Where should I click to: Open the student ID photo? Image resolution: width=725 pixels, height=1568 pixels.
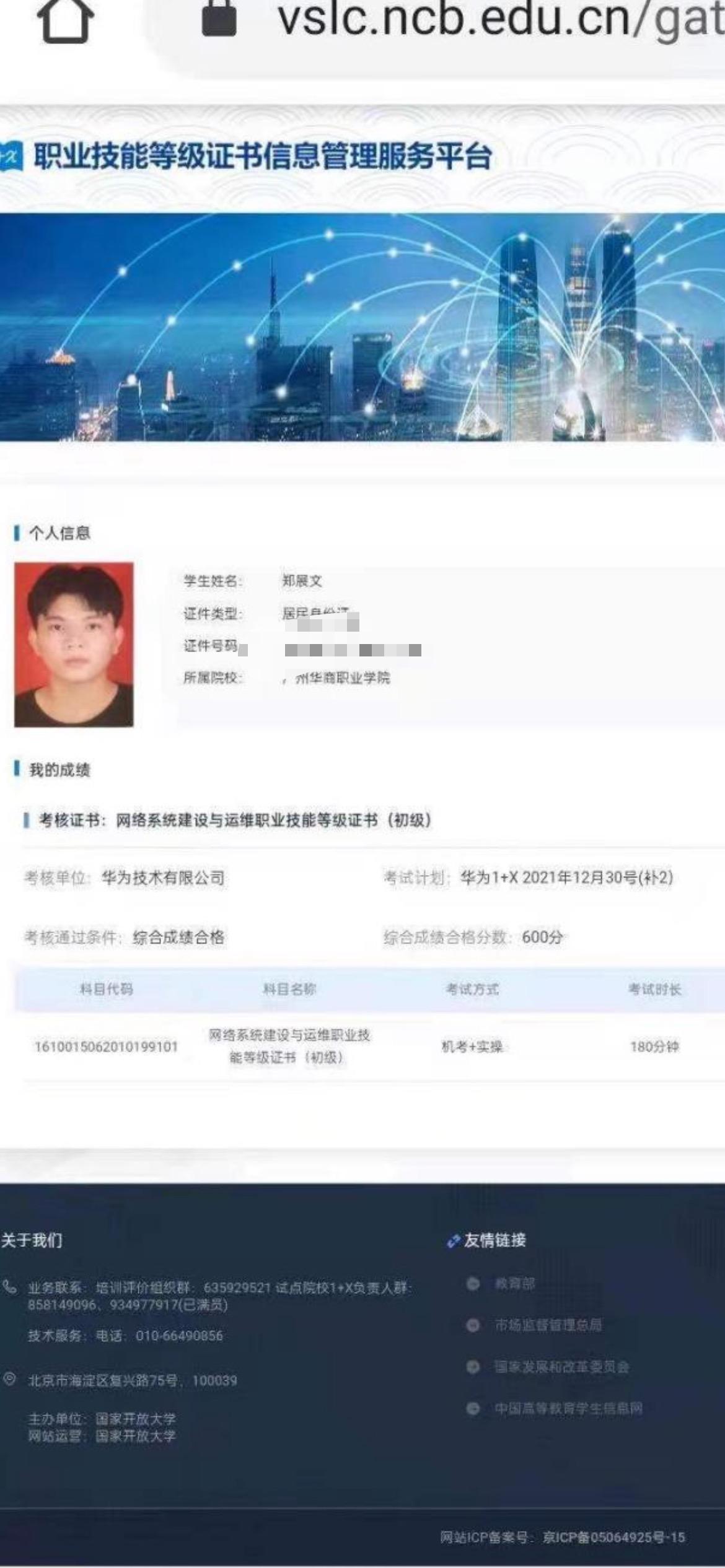coord(74,644)
